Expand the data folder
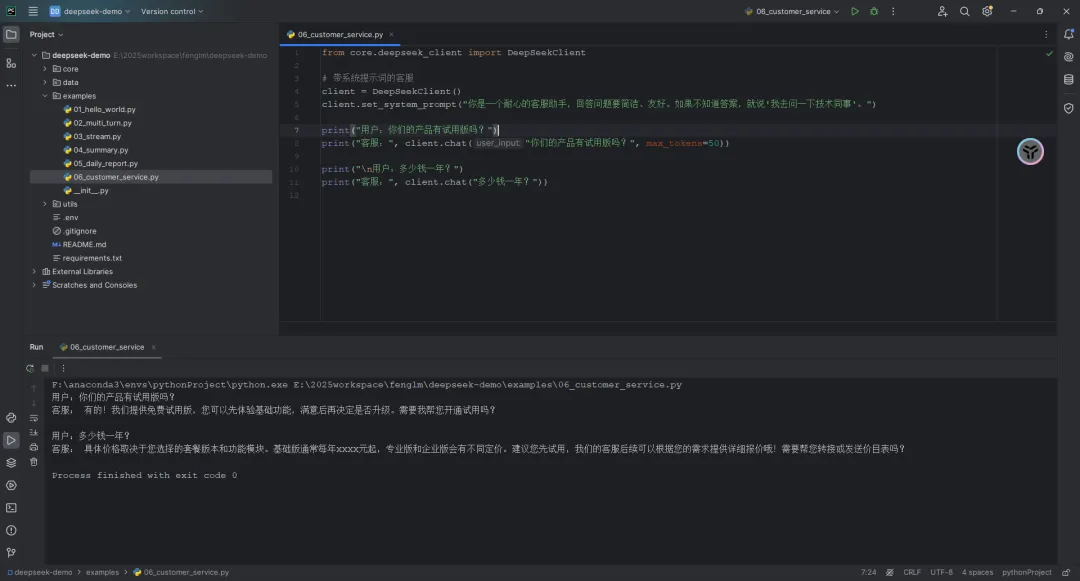This screenshot has height=581, width=1080. pyautogui.click(x=45, y=83)
